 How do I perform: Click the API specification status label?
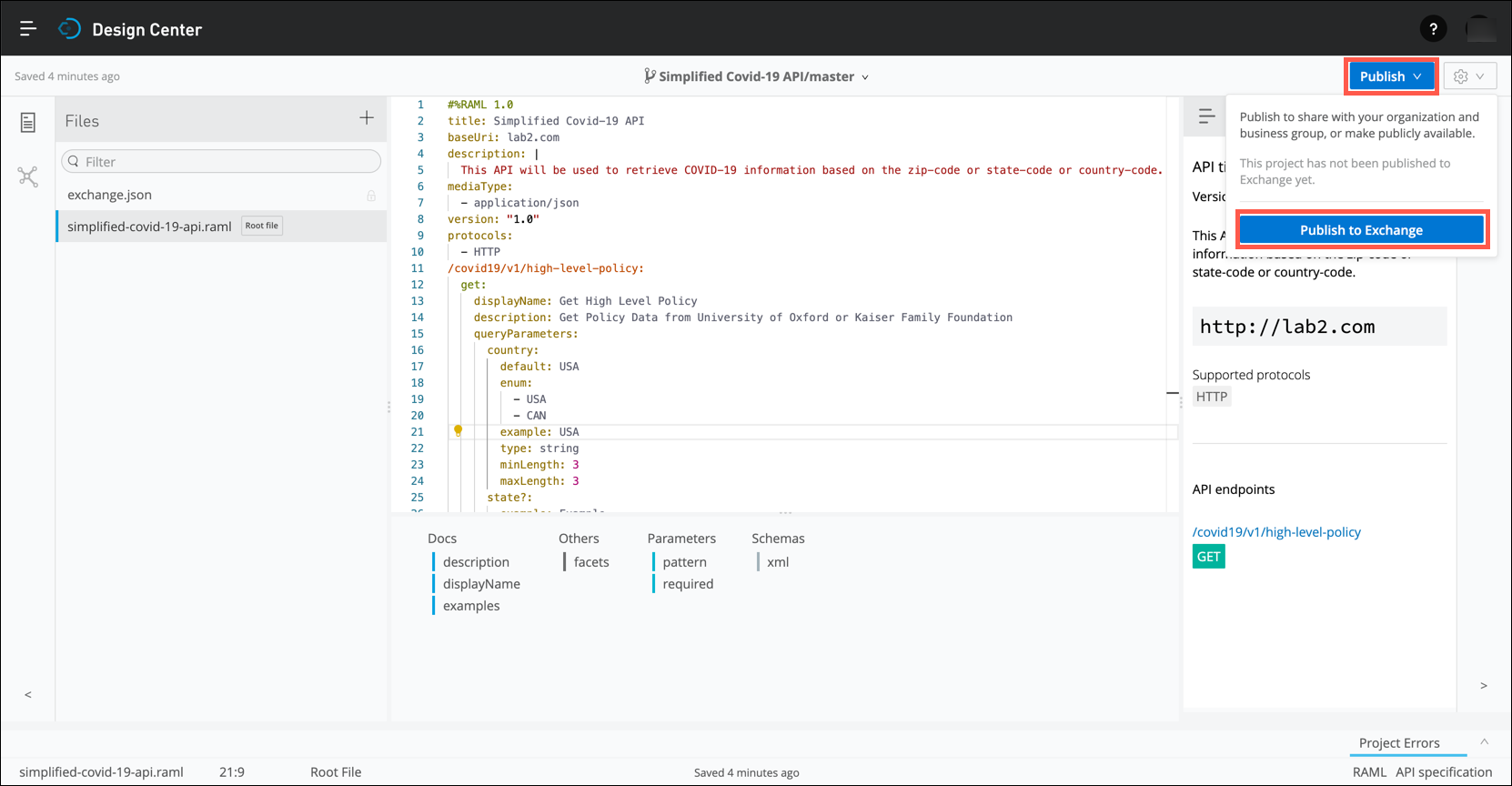click(1444, 772)
